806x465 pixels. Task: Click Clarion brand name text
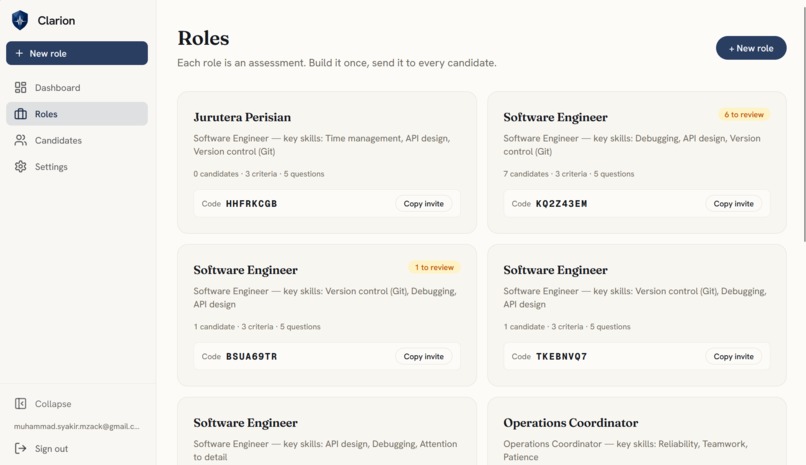(56, 21)
